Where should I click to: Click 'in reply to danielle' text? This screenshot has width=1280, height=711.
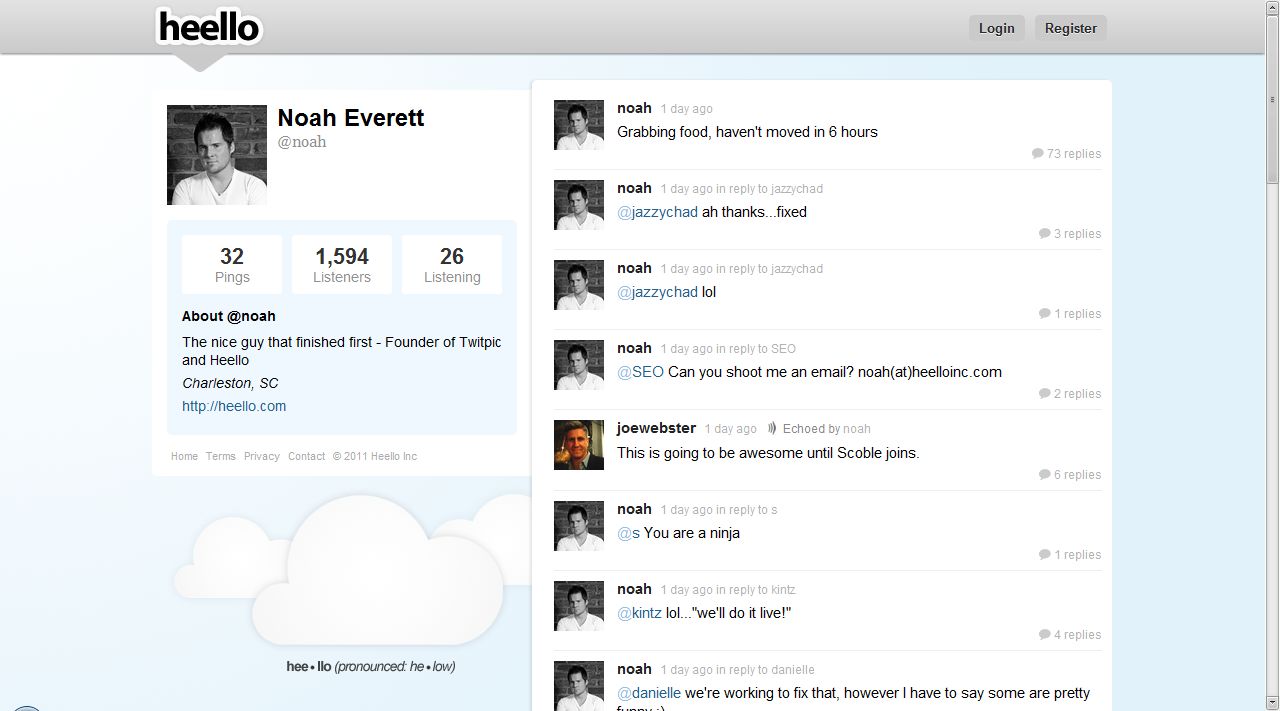765,670
